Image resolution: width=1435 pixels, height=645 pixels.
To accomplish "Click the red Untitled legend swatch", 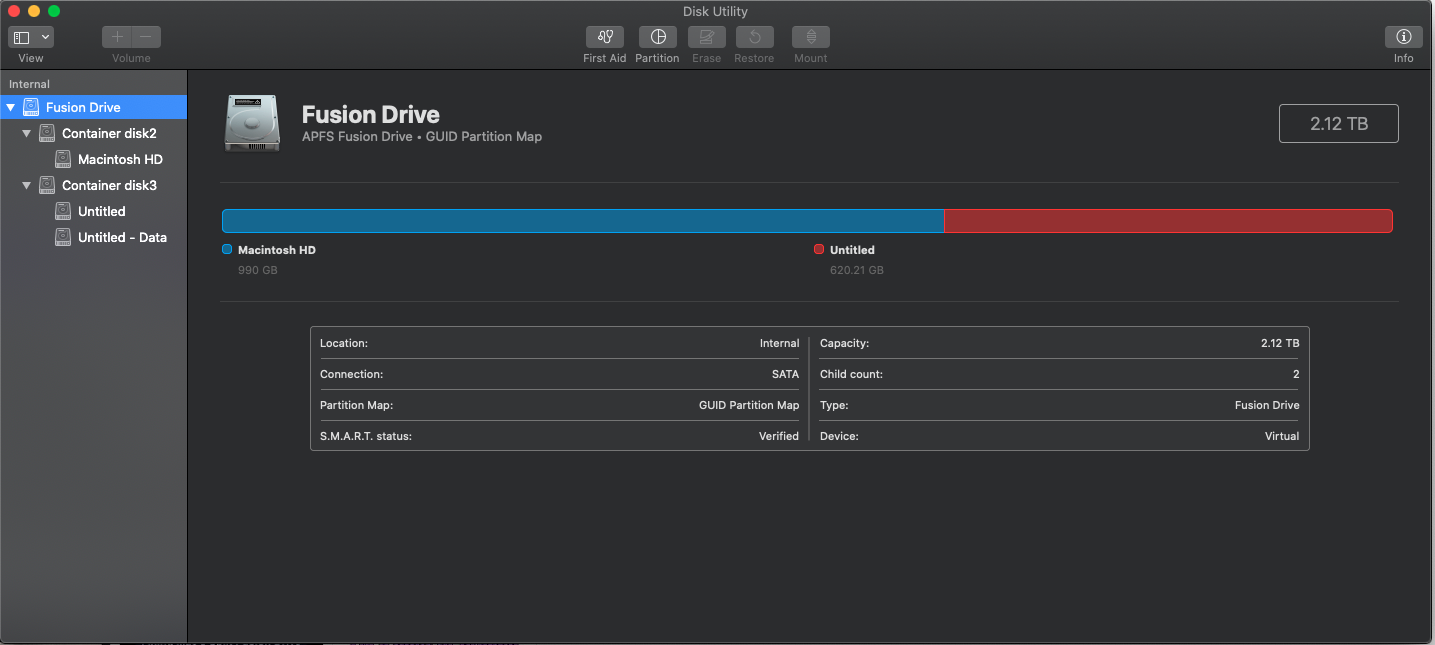I will (819, 249).
